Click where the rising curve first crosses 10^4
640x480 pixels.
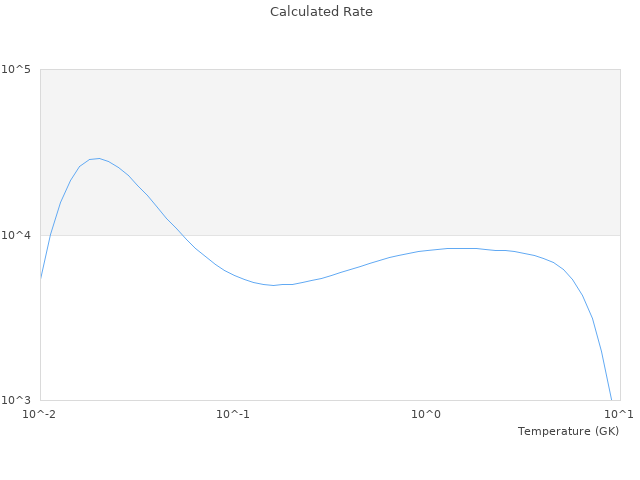[x=51, y=235]
